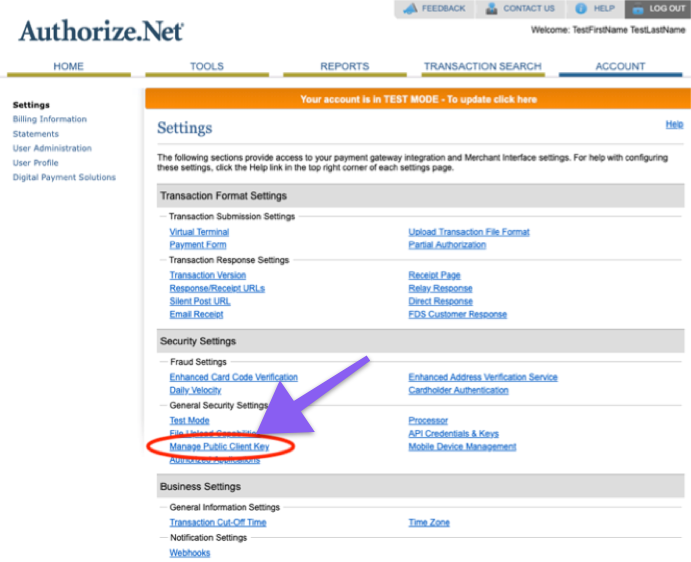Image resolution: width=691 pixels, height=562 pixels.
Task: Open Billing Information in sidebar
Action: 50,119
